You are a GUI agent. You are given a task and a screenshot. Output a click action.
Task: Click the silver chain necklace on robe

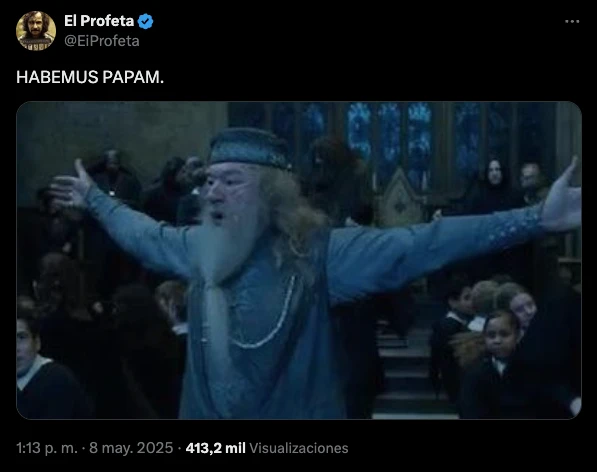click(x=267, y=316)
